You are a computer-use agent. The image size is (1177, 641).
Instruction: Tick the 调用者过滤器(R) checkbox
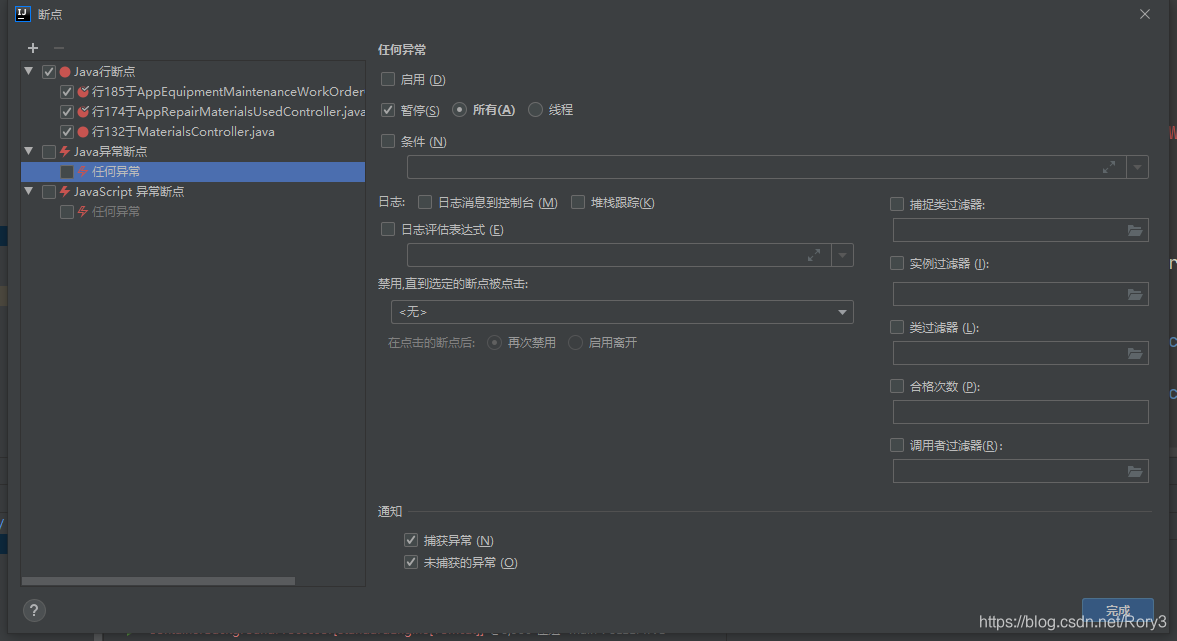[x=897, y=445]
